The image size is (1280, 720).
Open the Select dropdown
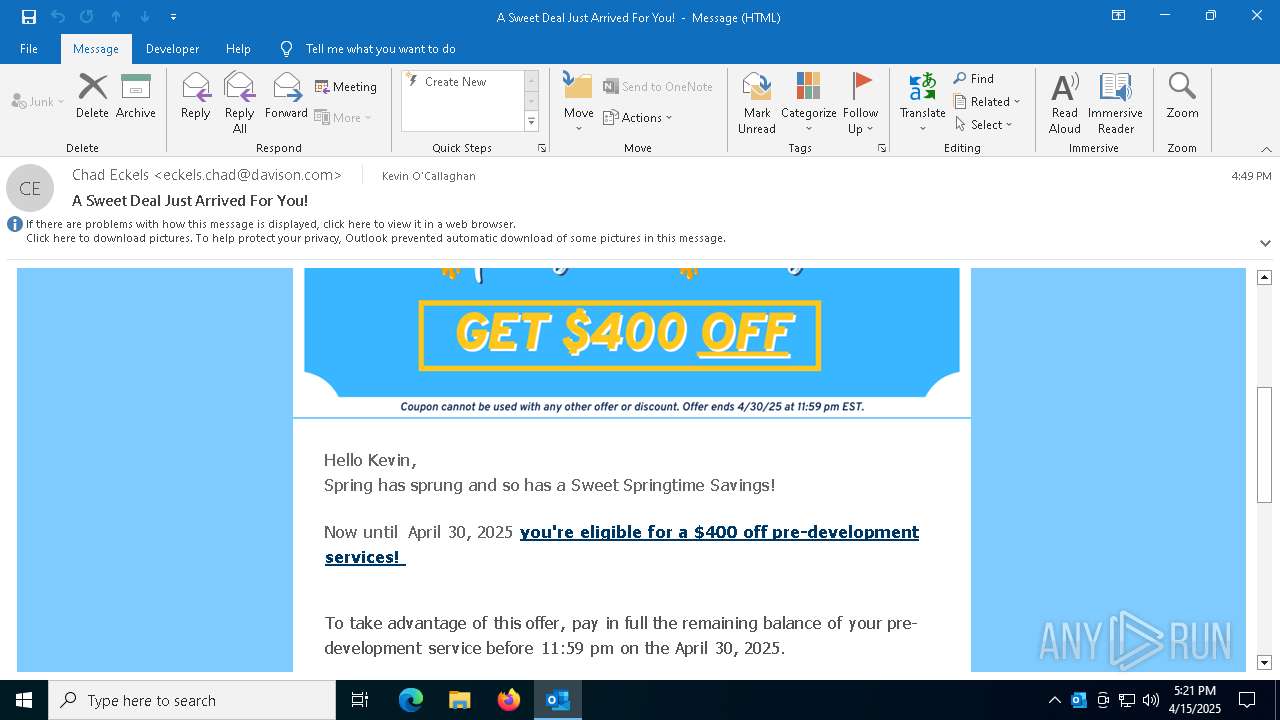coord(984,125)
